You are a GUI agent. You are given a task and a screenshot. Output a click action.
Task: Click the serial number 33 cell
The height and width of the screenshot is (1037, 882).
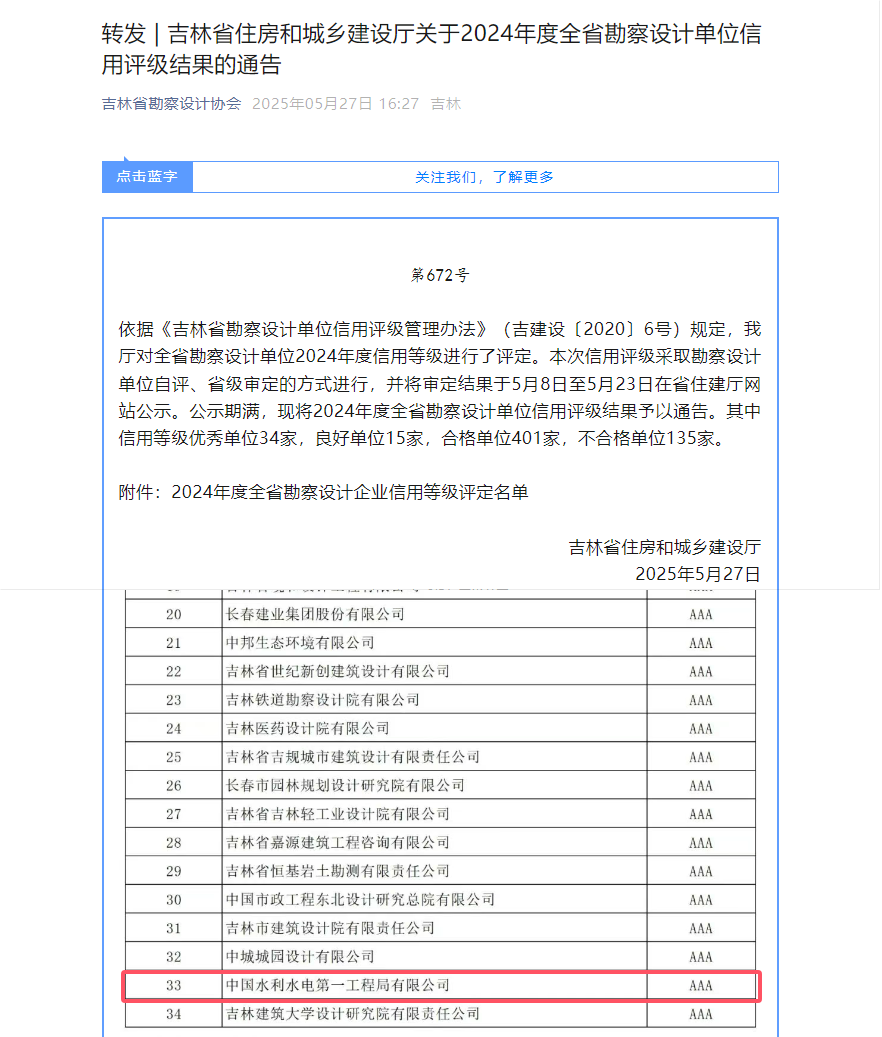pos(174,985)
